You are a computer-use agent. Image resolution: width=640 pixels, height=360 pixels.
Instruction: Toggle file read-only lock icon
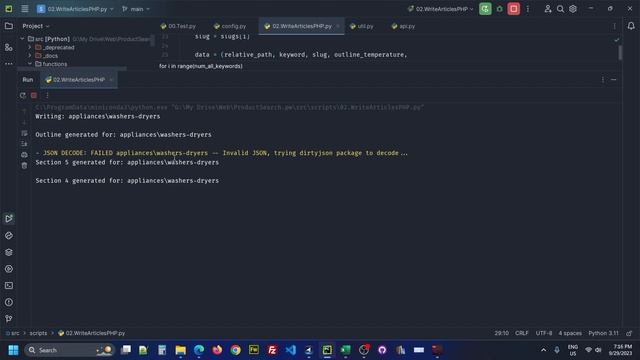coord(629,333)
